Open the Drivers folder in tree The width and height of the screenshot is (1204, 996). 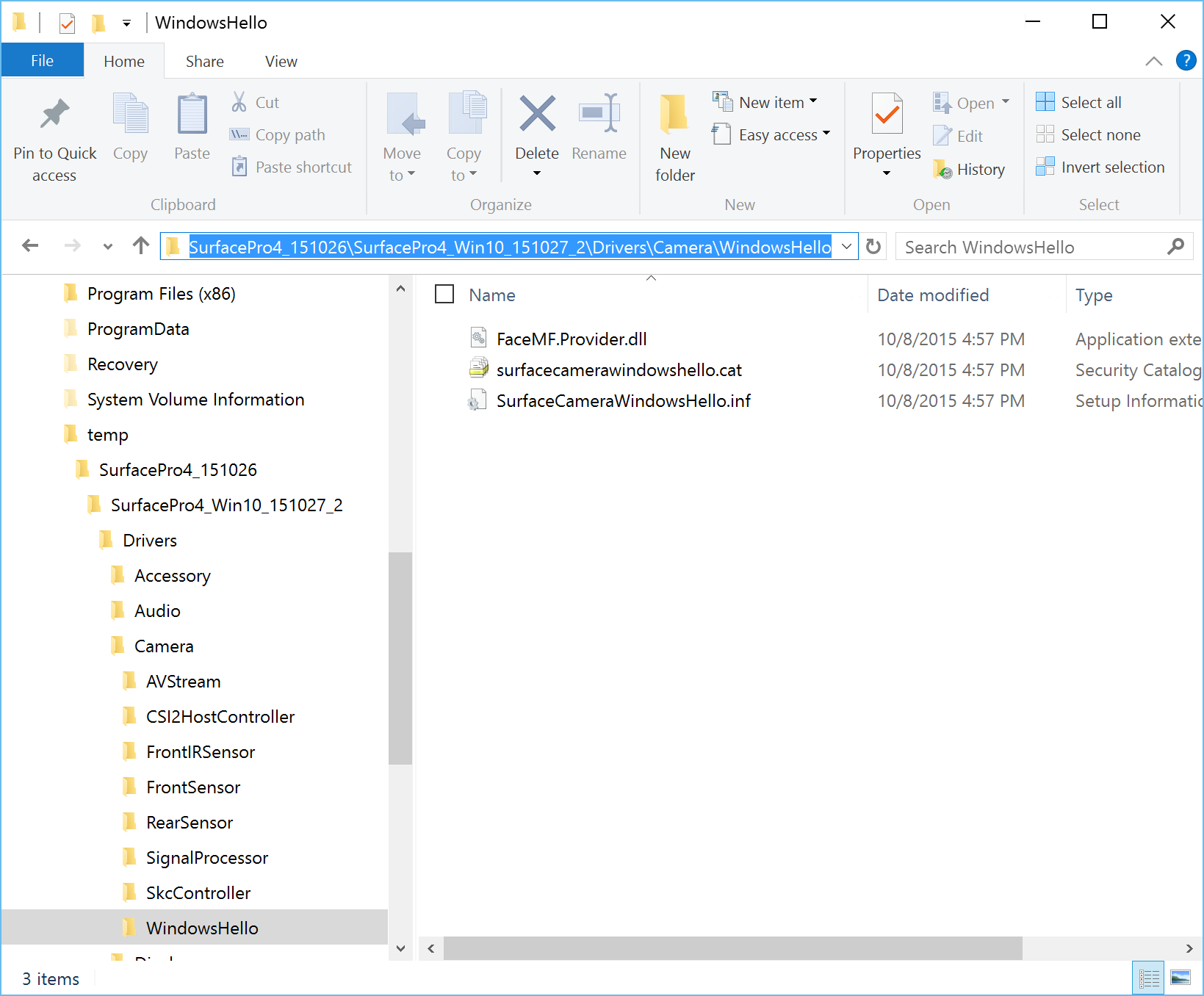click(150, 540)
